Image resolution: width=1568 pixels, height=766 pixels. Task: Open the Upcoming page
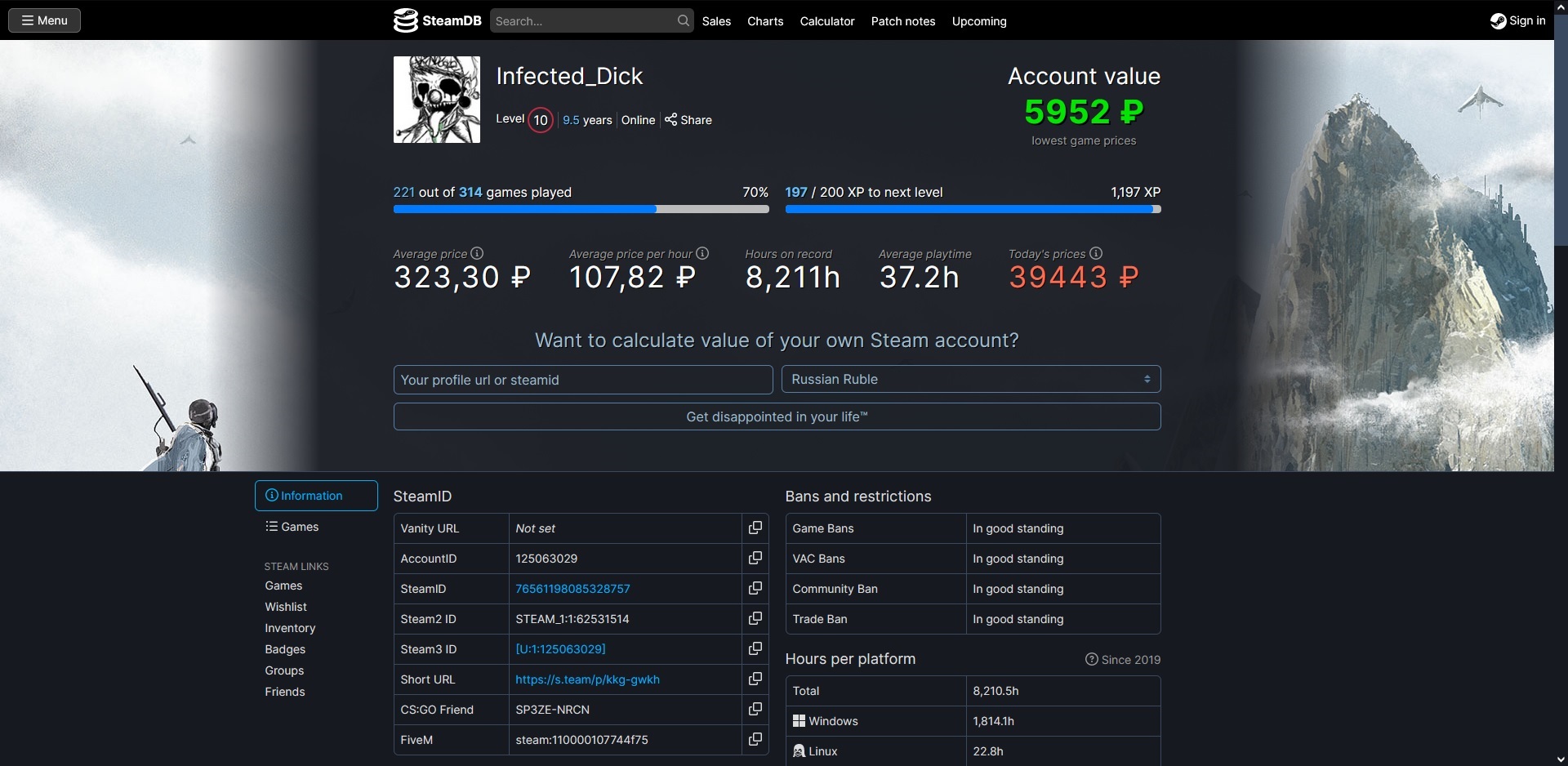979,21
